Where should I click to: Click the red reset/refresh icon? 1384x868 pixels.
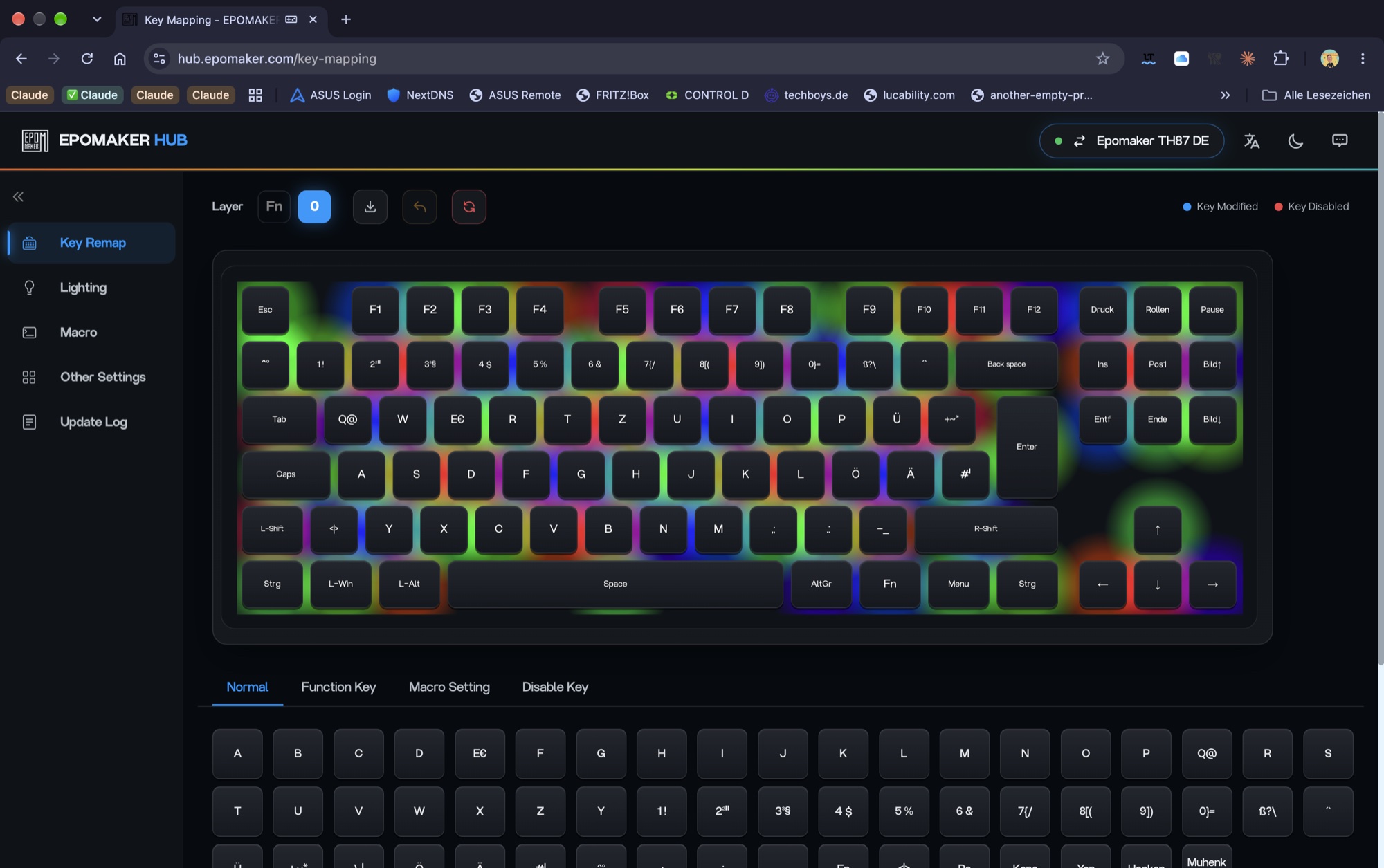click(x=469, y=207)
